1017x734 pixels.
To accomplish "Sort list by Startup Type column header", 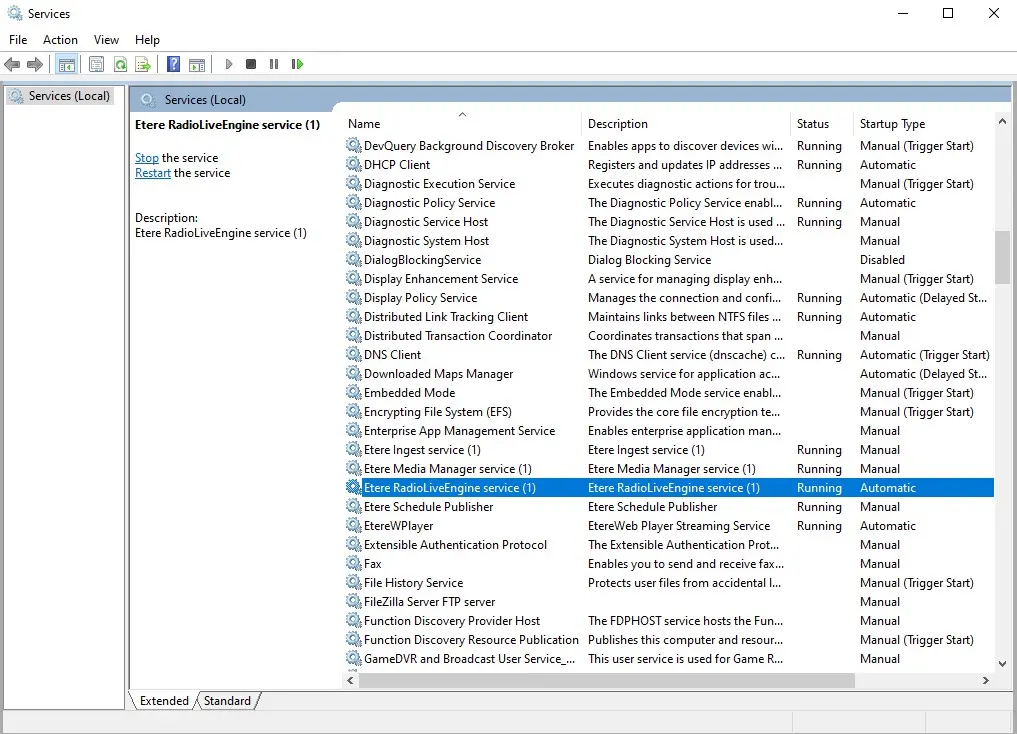I will tap(892, 124).
